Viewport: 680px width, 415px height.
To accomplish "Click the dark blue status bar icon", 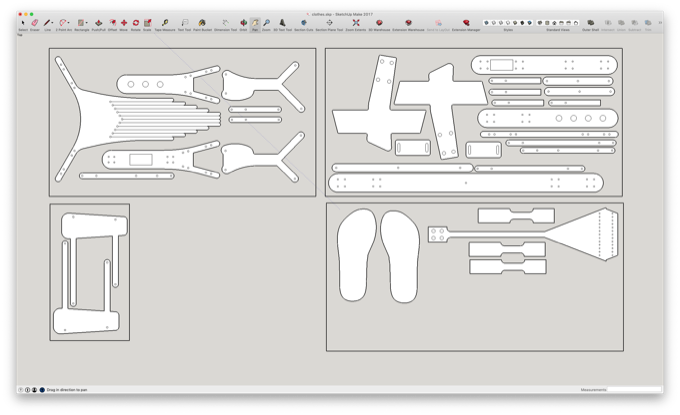I will pyautogui.click(x=42, y=390).
